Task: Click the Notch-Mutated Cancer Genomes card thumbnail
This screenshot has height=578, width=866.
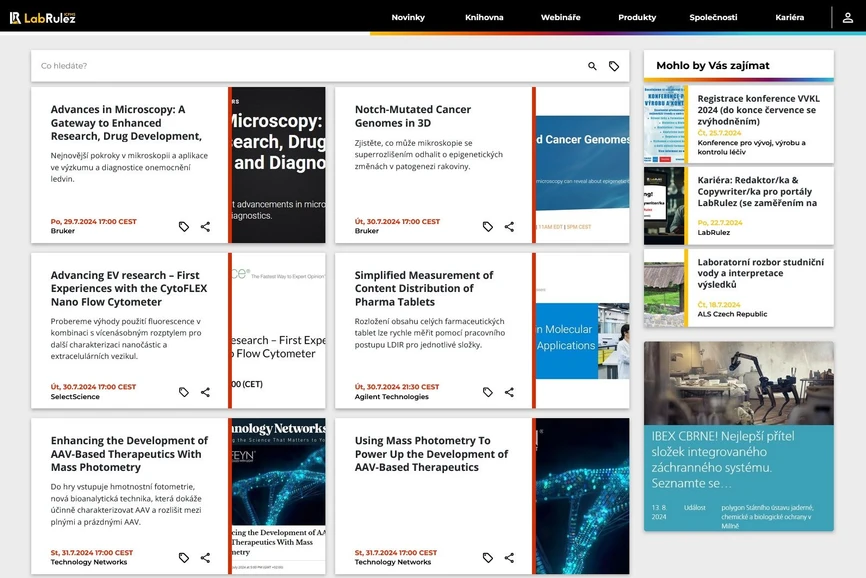Action: coord(583,165)
